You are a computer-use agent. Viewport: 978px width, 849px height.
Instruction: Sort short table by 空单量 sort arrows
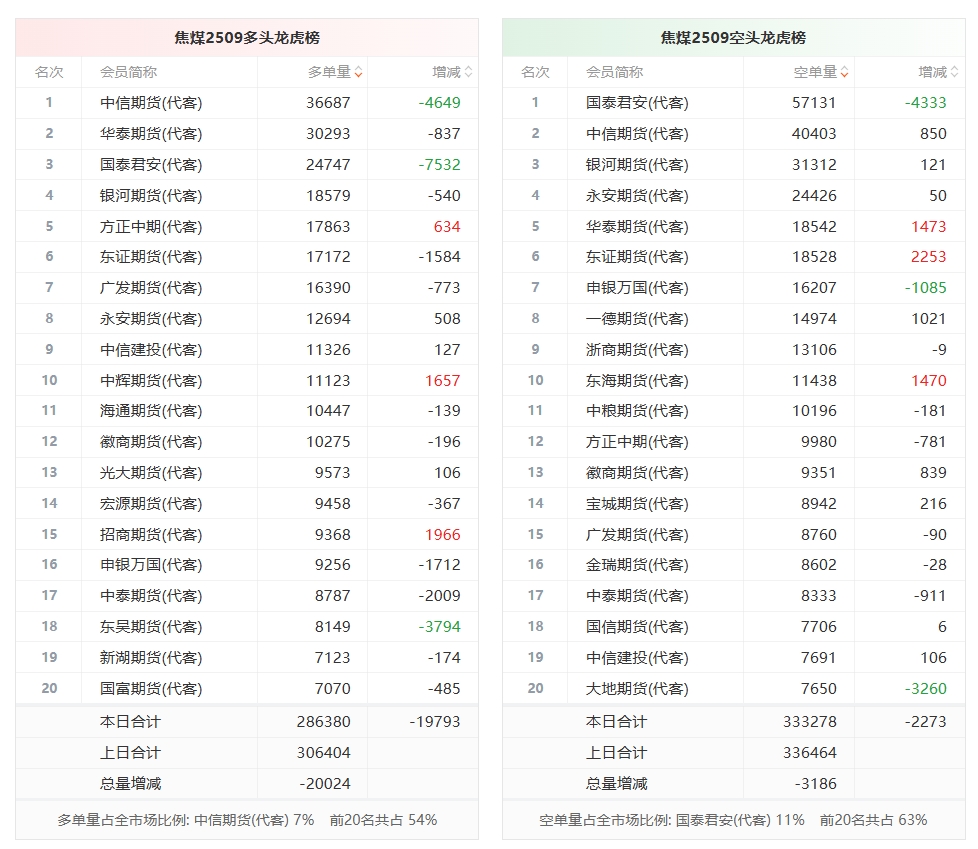pyautogui.click(x=845, y=72)
